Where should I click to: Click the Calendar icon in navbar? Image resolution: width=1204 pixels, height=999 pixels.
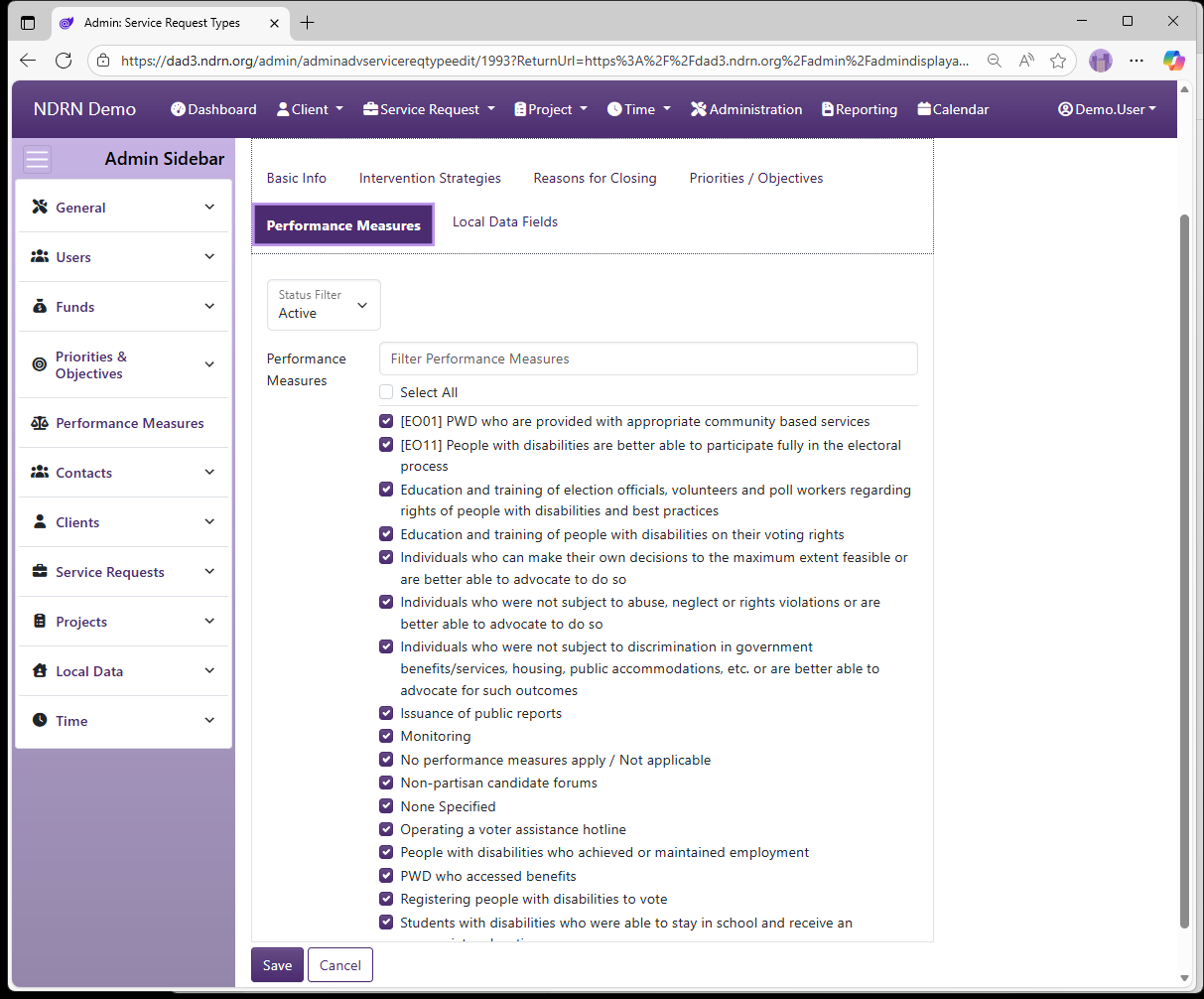924,109
